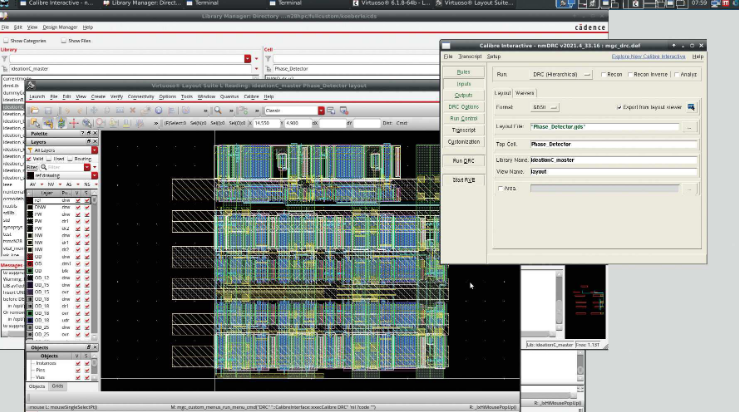Open the layer Filter field dropdown arrow

point(87,167)
